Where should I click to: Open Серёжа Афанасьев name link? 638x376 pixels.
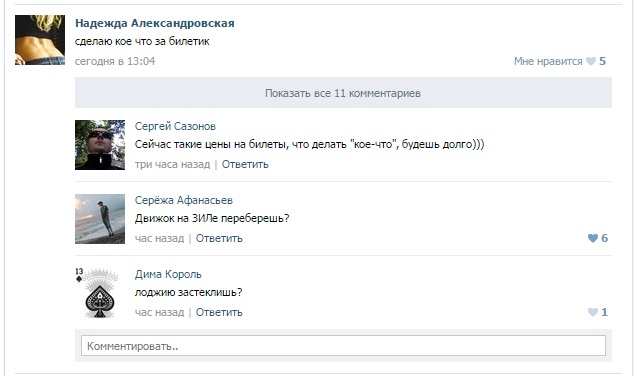click(184, 200)
